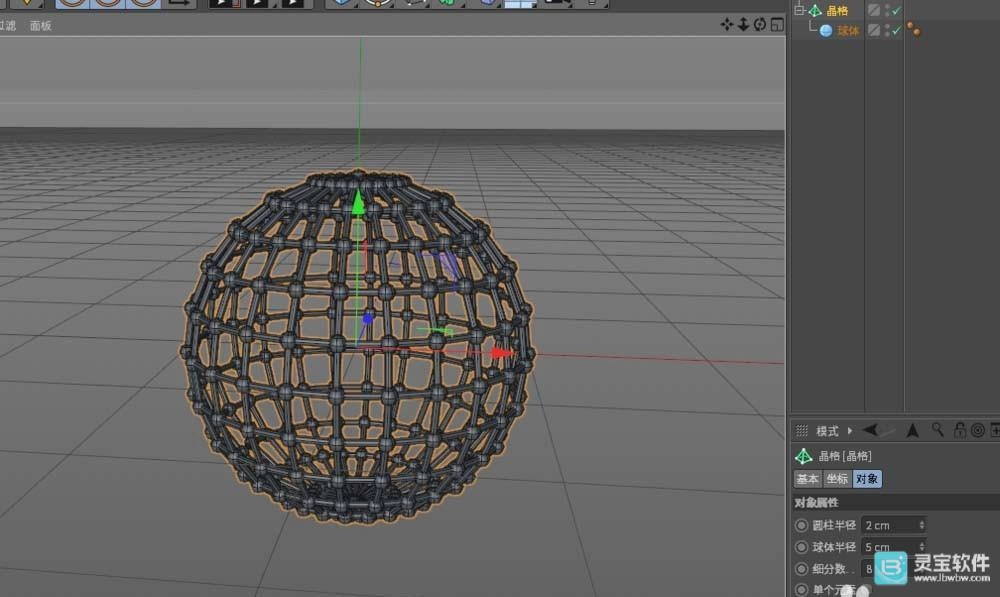Switch to the 基本 tab

coord(807,479)
